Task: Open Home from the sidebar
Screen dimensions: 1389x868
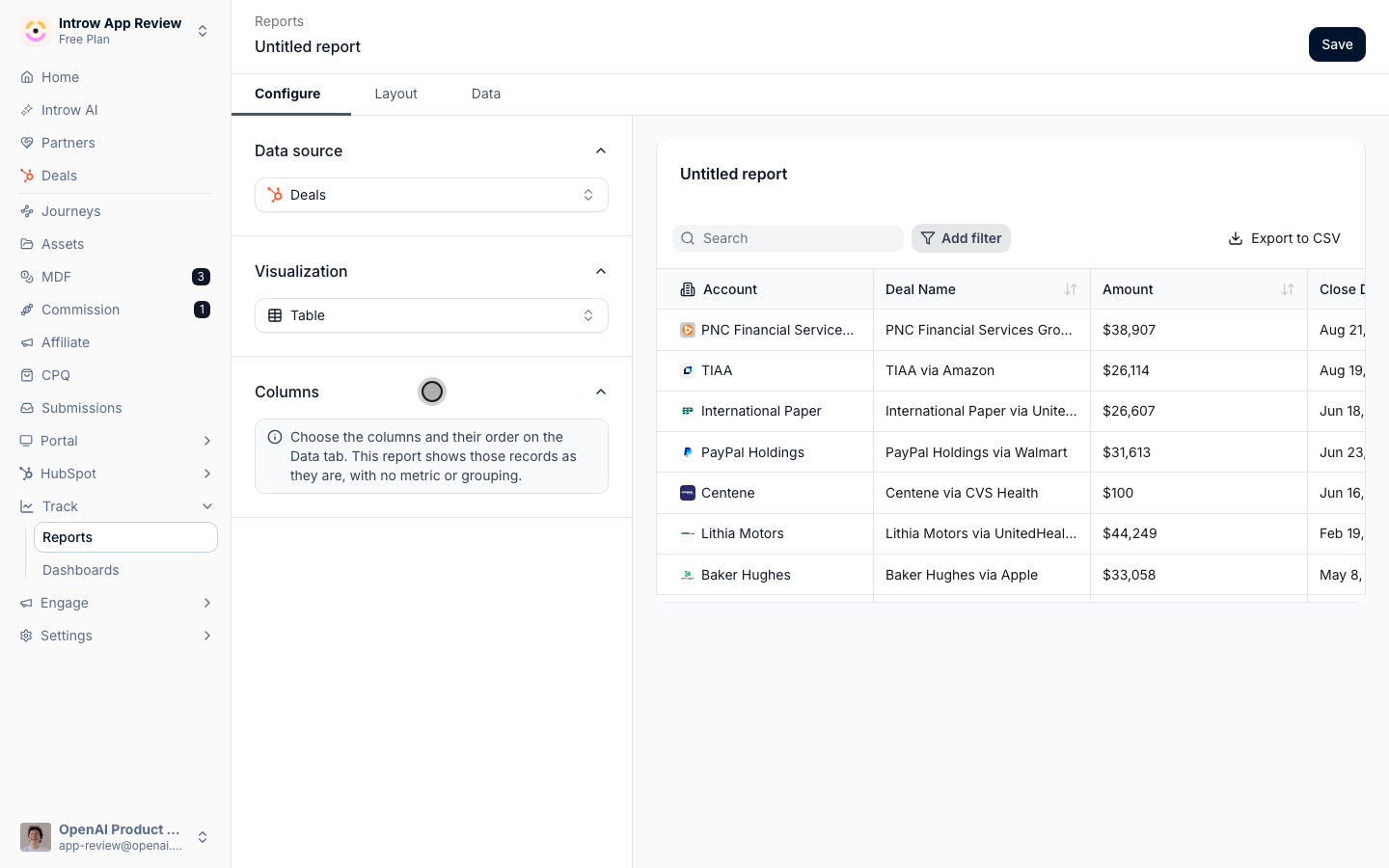Action: tap(116, 77)
